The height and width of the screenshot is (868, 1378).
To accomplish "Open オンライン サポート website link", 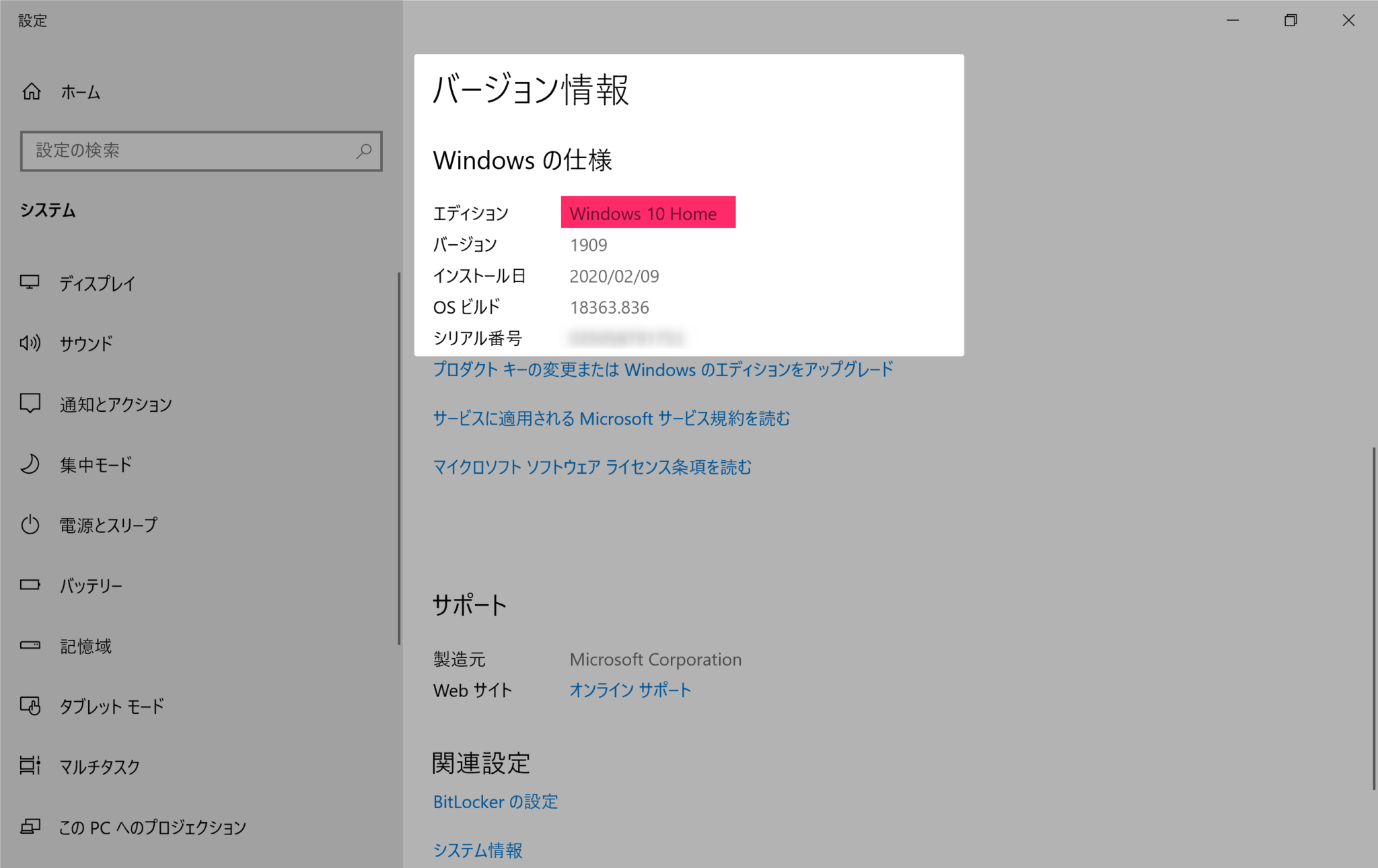I will (630, 689).
